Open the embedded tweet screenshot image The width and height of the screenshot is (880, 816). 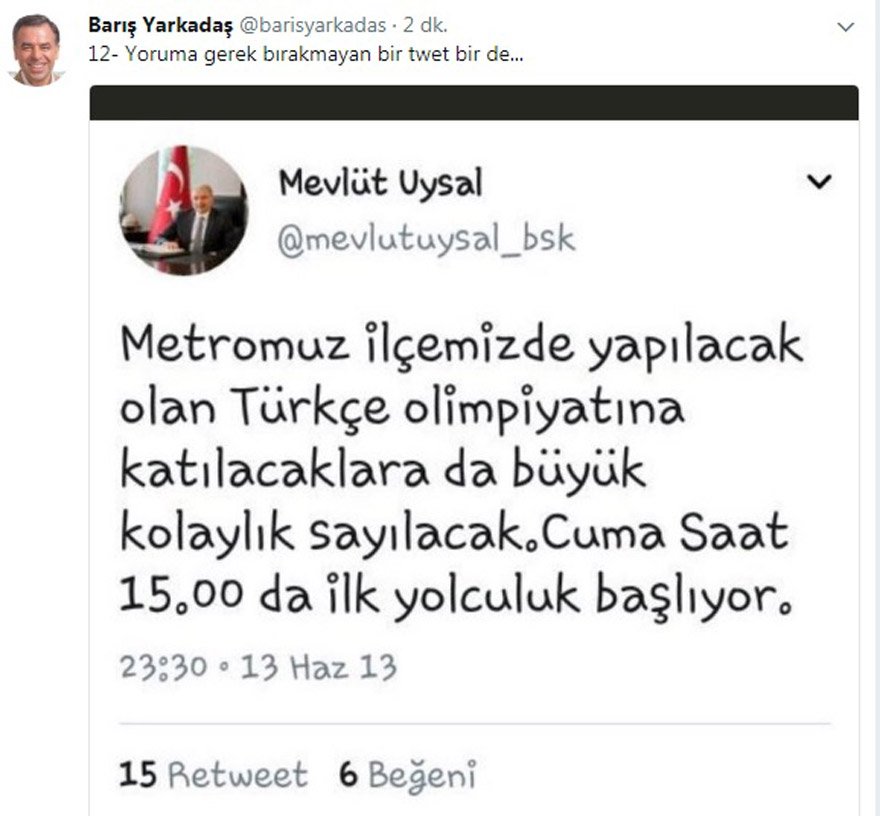474,451
